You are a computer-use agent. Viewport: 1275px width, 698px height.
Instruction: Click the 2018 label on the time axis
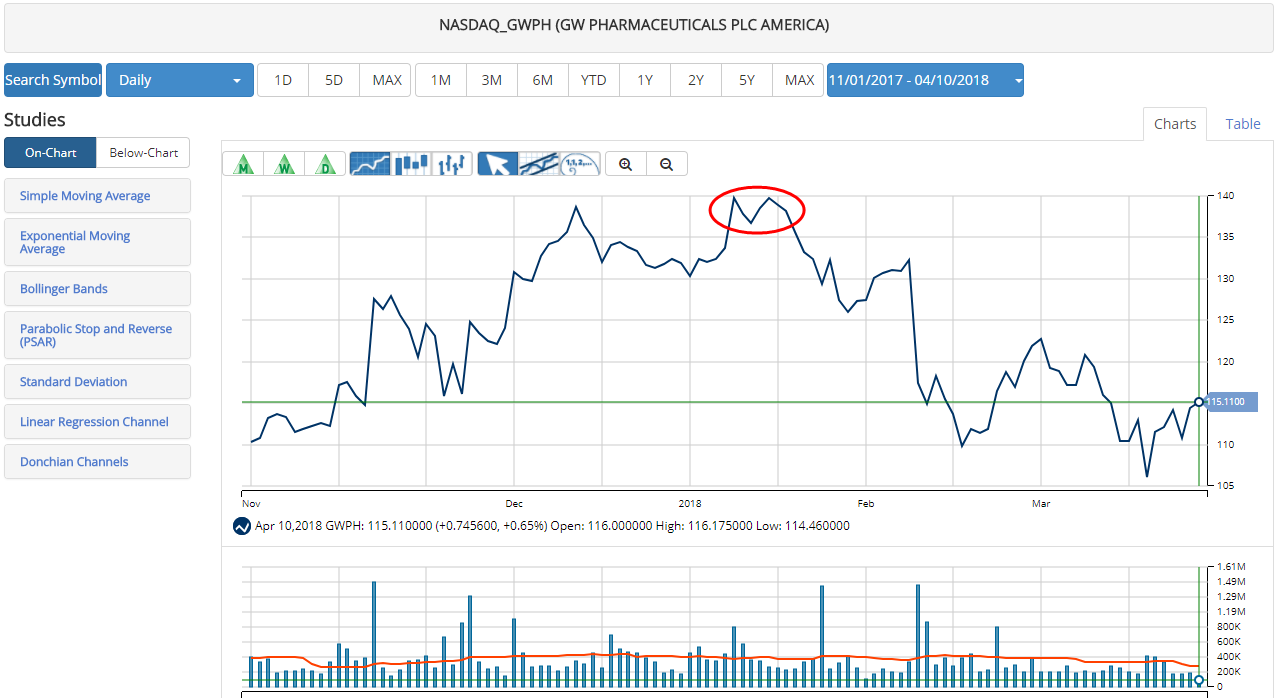[690, 503]
